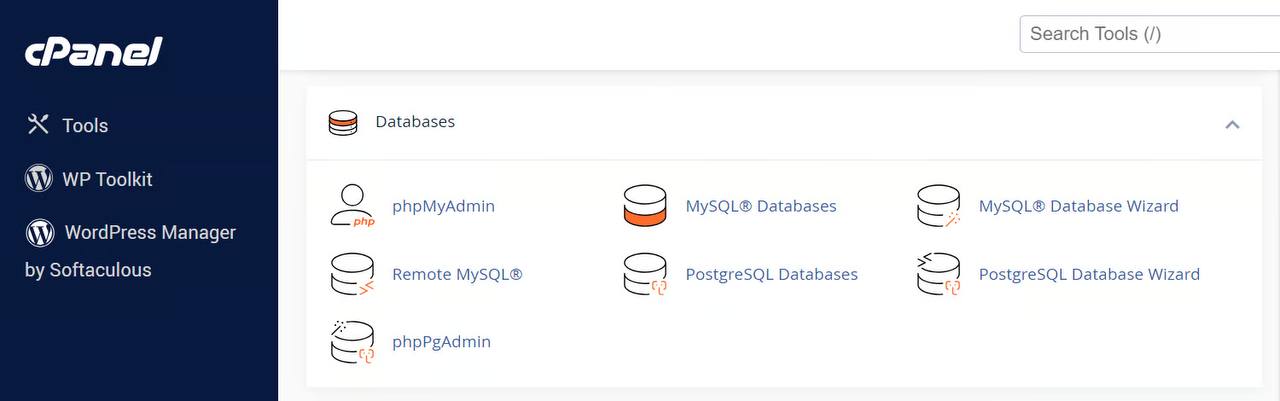Open WordPress Manager by Softaculous
This screenshot has width=1280, height=401.
tap(150, 233)
